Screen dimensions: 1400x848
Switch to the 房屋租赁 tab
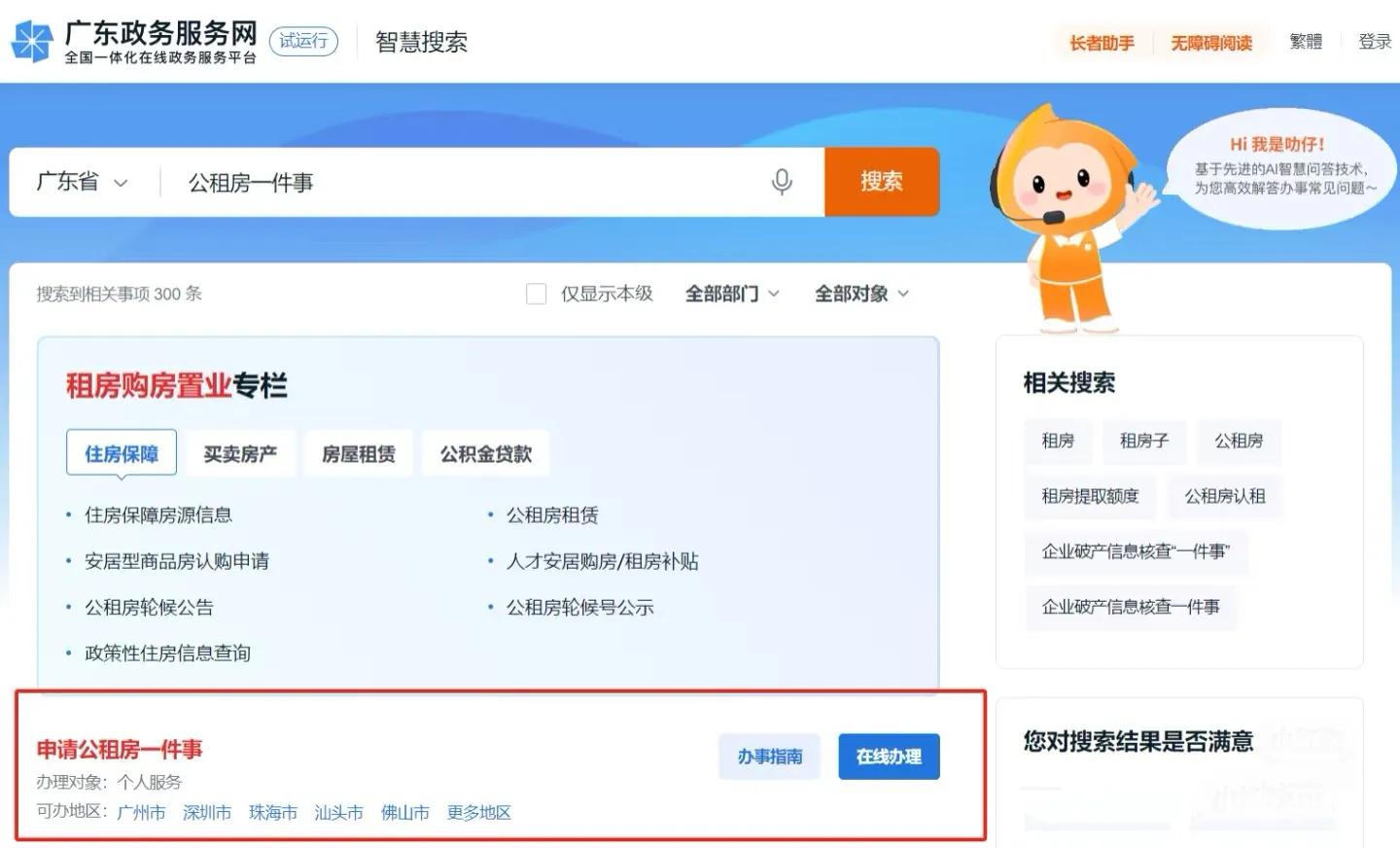click(x=357, y=452)
